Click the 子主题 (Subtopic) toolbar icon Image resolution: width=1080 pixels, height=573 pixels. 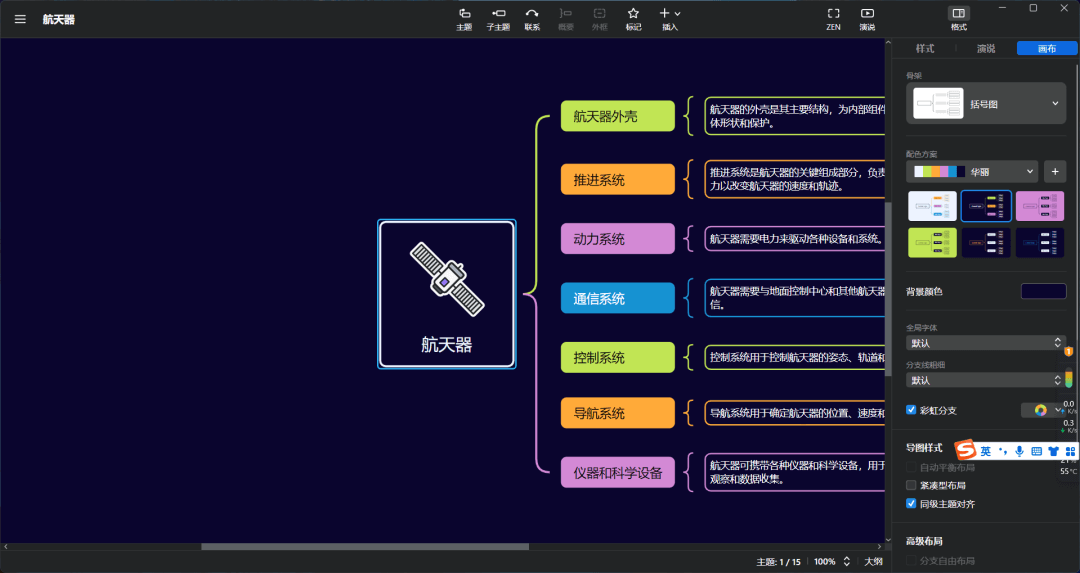click(497, 18)
